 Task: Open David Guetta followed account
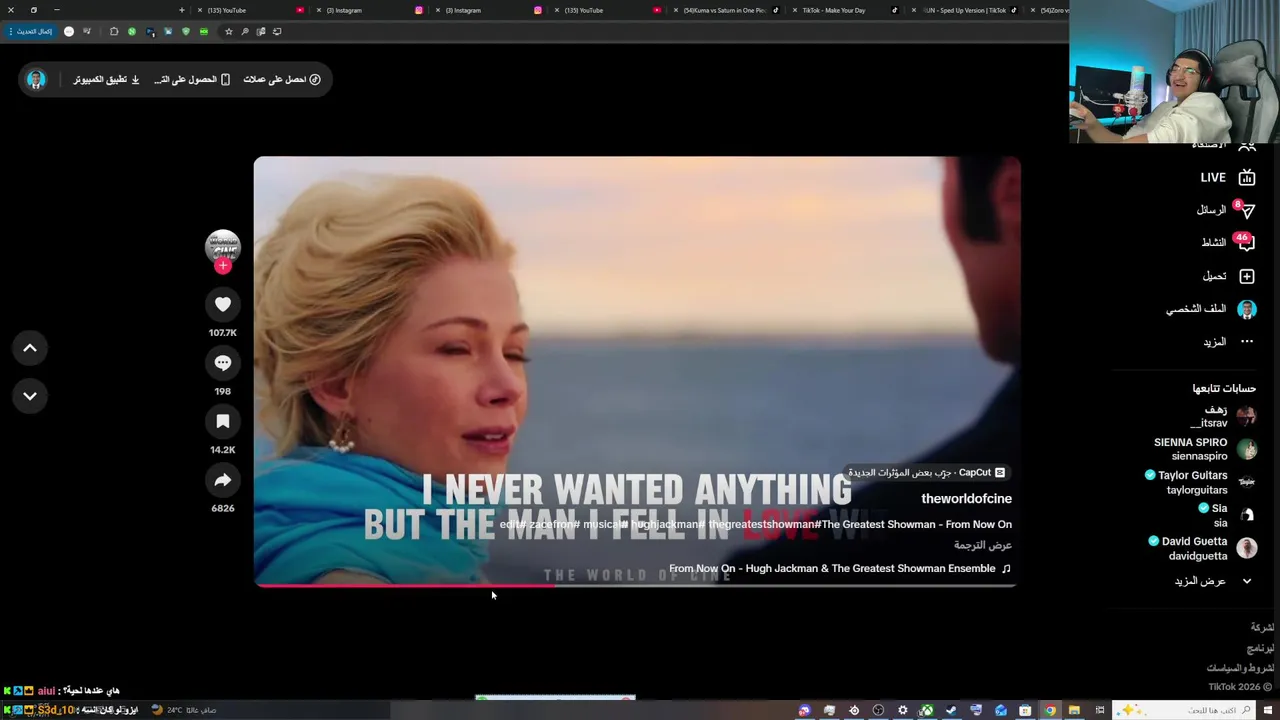click(x=1202, y=548)
